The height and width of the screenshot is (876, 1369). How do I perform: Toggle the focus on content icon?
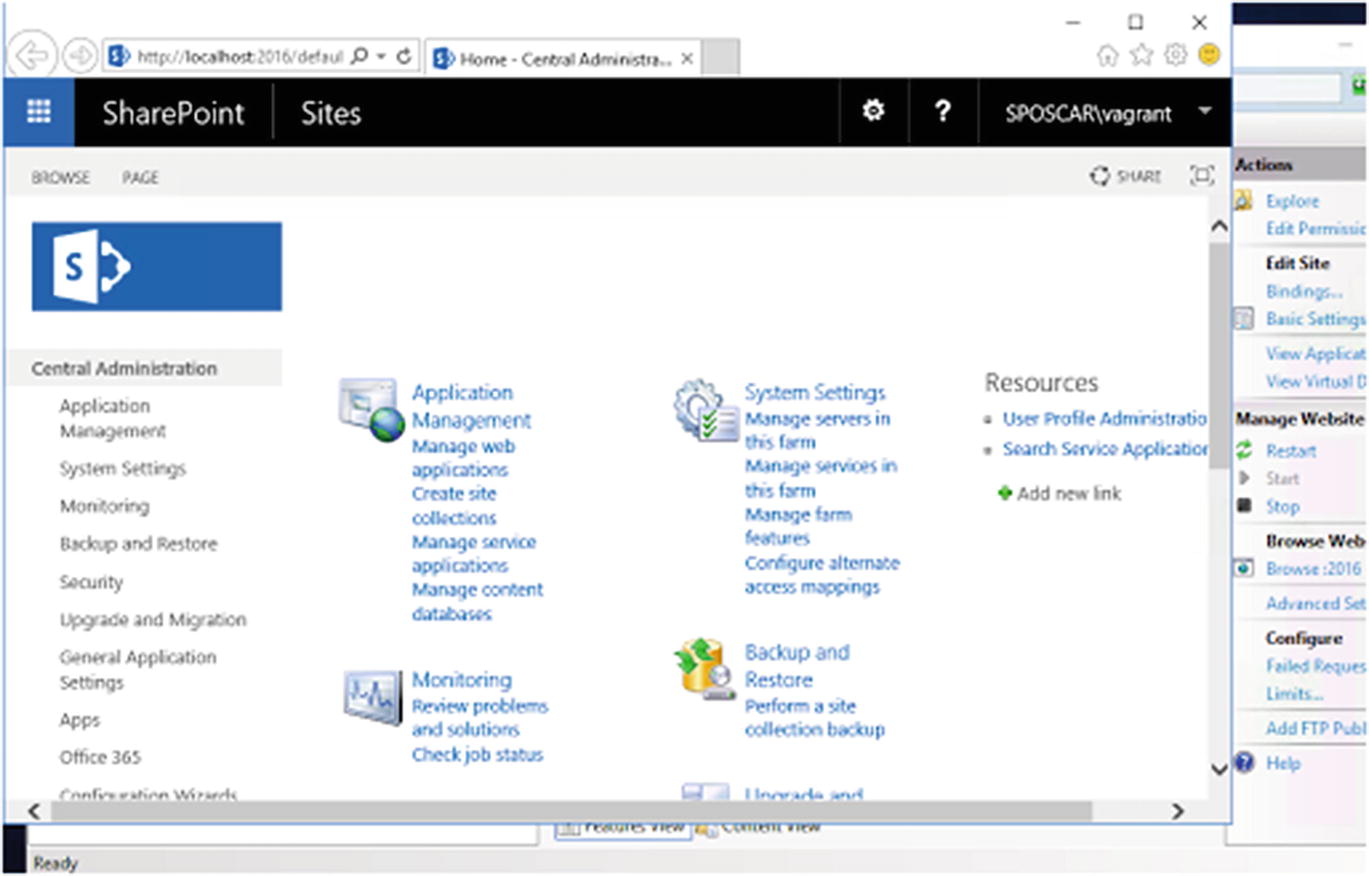(x=1202, y=176)
